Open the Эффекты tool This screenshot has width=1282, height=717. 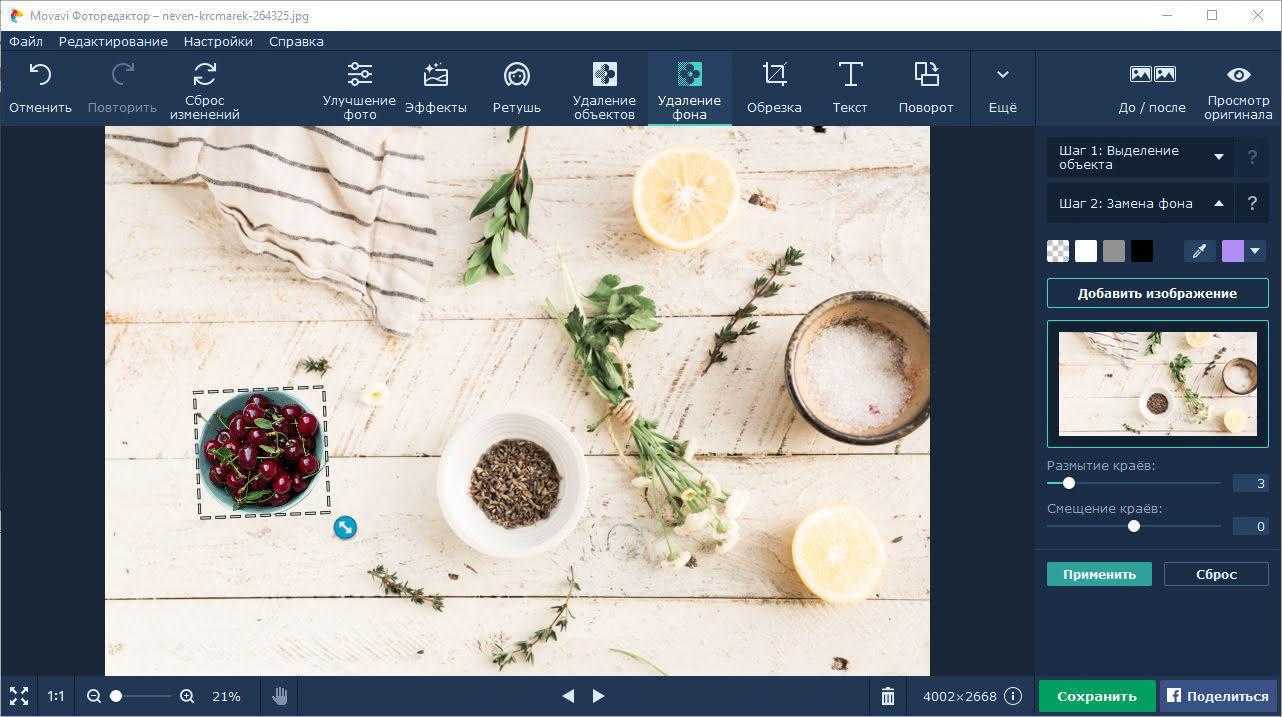pos(435,76)
